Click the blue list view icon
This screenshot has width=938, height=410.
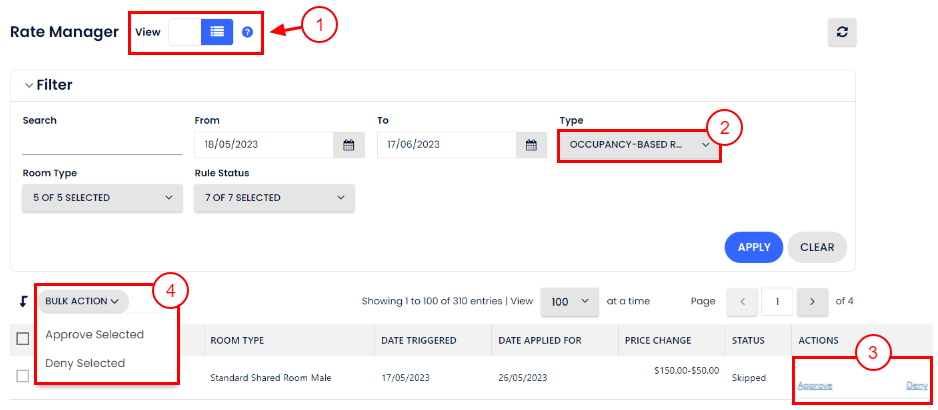click(217, 32)
